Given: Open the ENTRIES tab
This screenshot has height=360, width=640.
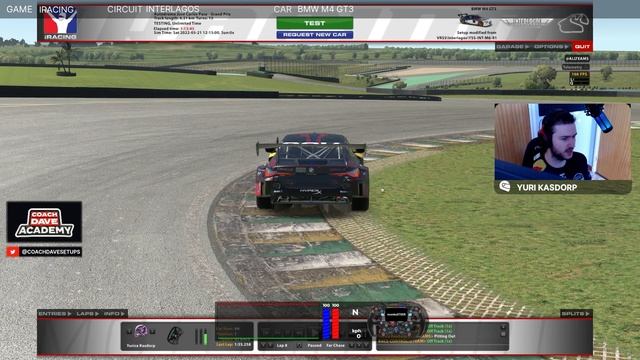Looking at the screenshot, I should (x=55, y=313).
